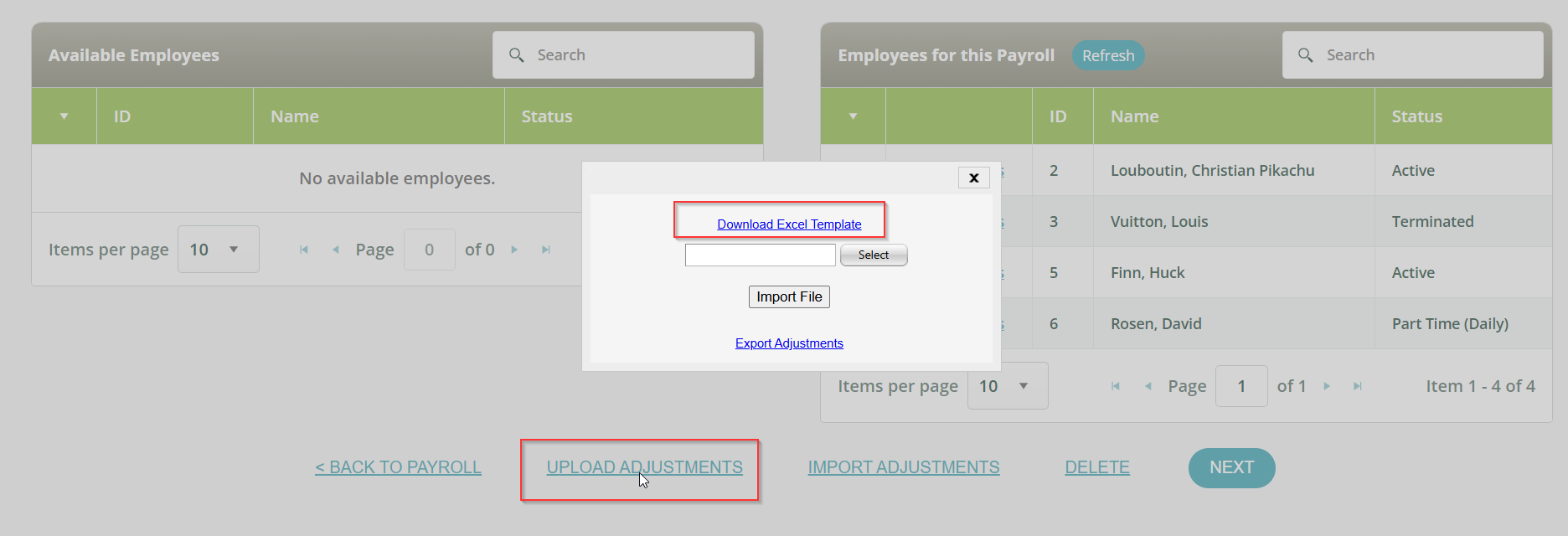1568x536 pixels.
Task: Jump to first page in Available Employees pager
Action: pyautogui.click(x=304, y=250)
